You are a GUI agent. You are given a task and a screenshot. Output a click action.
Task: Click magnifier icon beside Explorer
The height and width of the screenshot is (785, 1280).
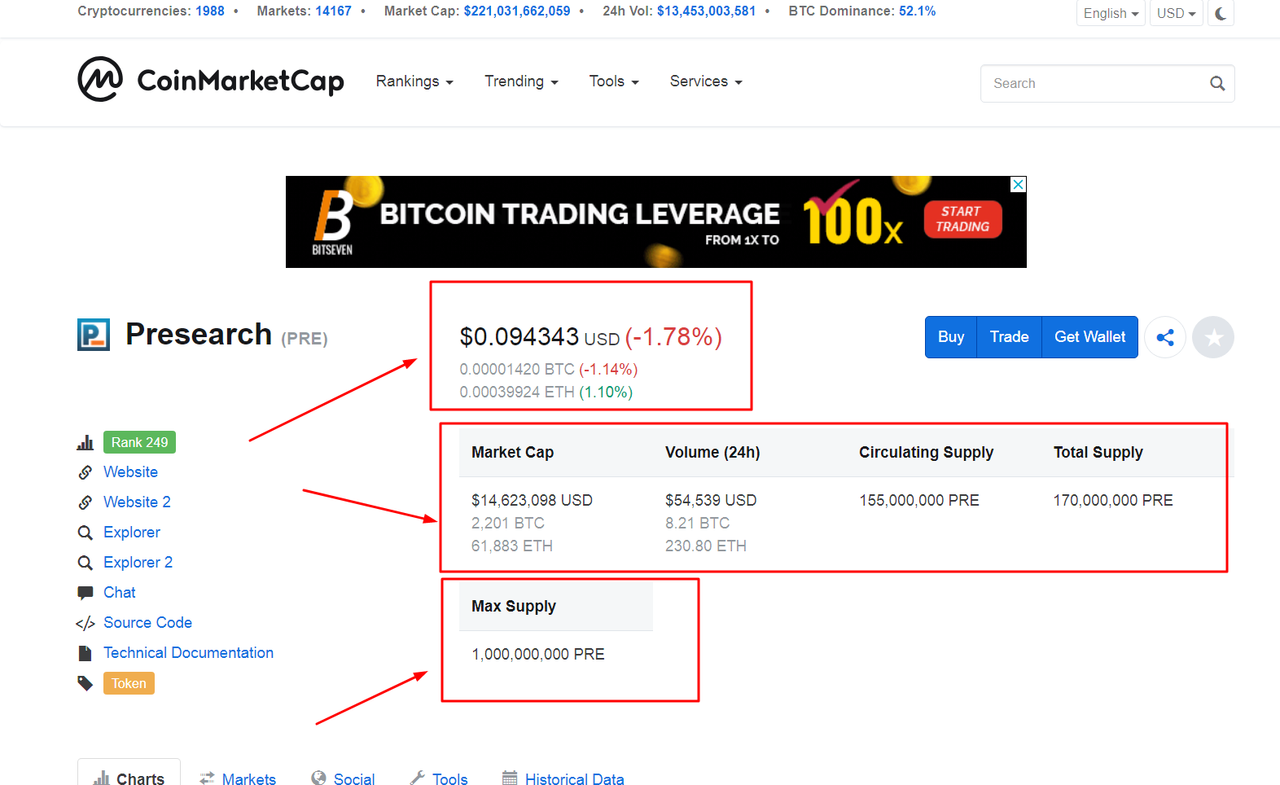86,533
